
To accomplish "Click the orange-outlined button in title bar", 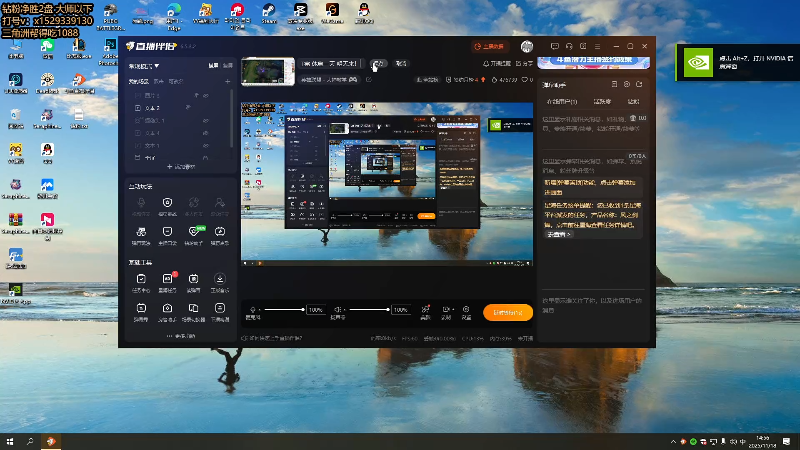I will [489, 46].
